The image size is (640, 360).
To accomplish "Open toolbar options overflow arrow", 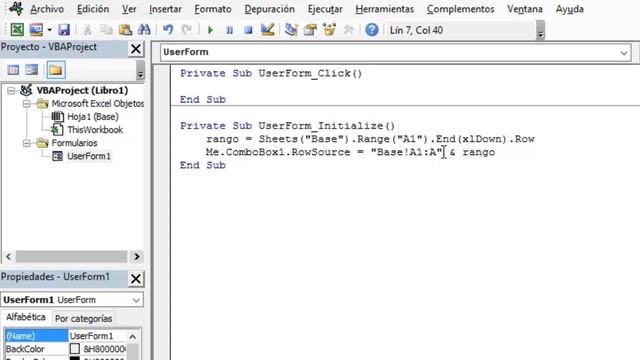I will pos(540,30).
